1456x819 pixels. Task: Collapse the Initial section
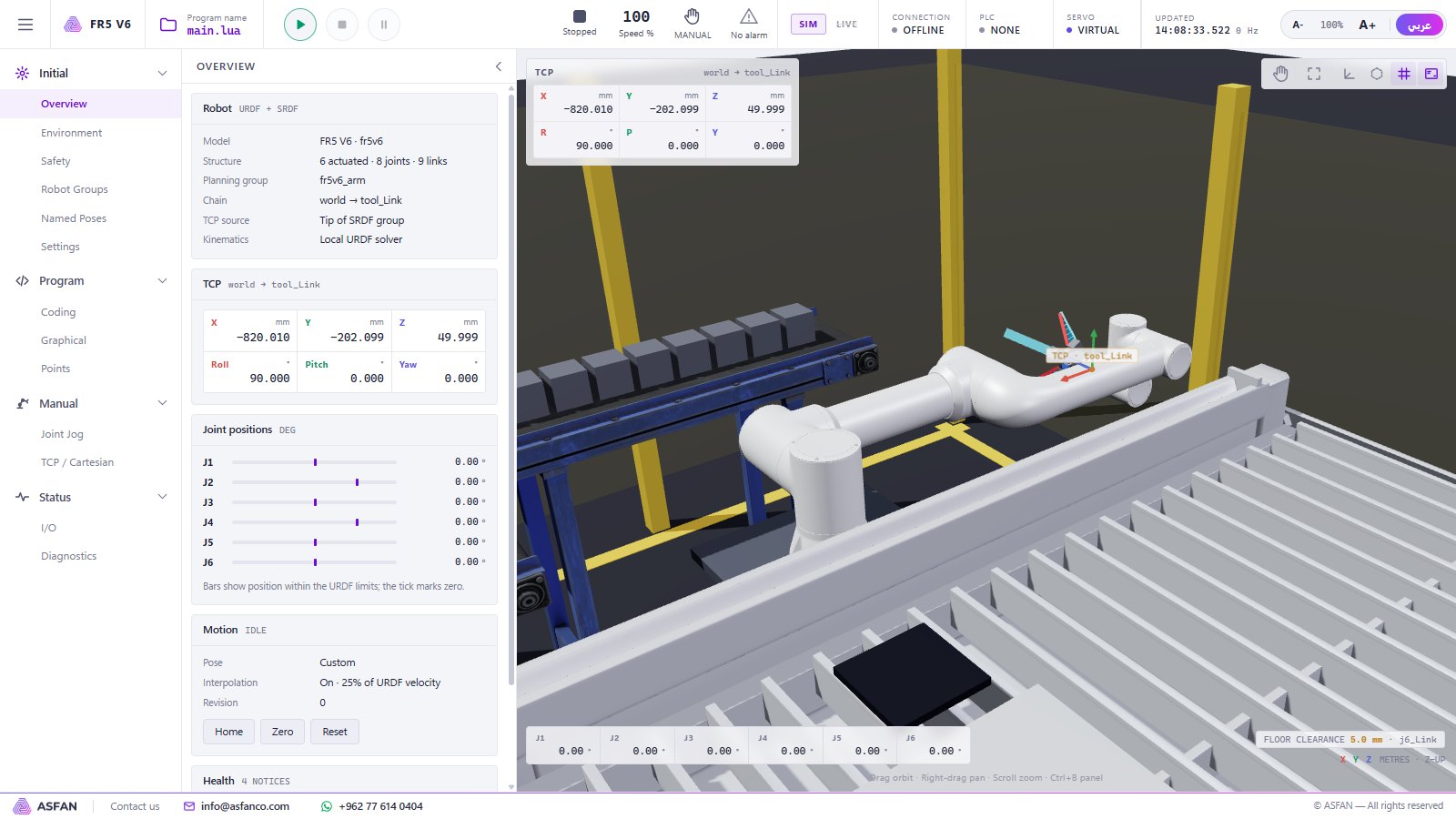[x=162, y=73]
